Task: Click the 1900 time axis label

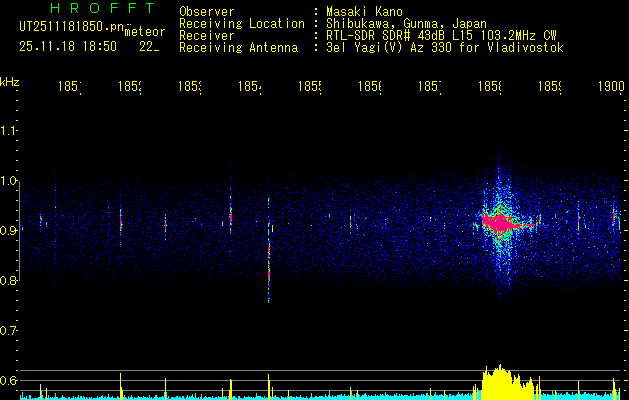Action: click(611, 86)
